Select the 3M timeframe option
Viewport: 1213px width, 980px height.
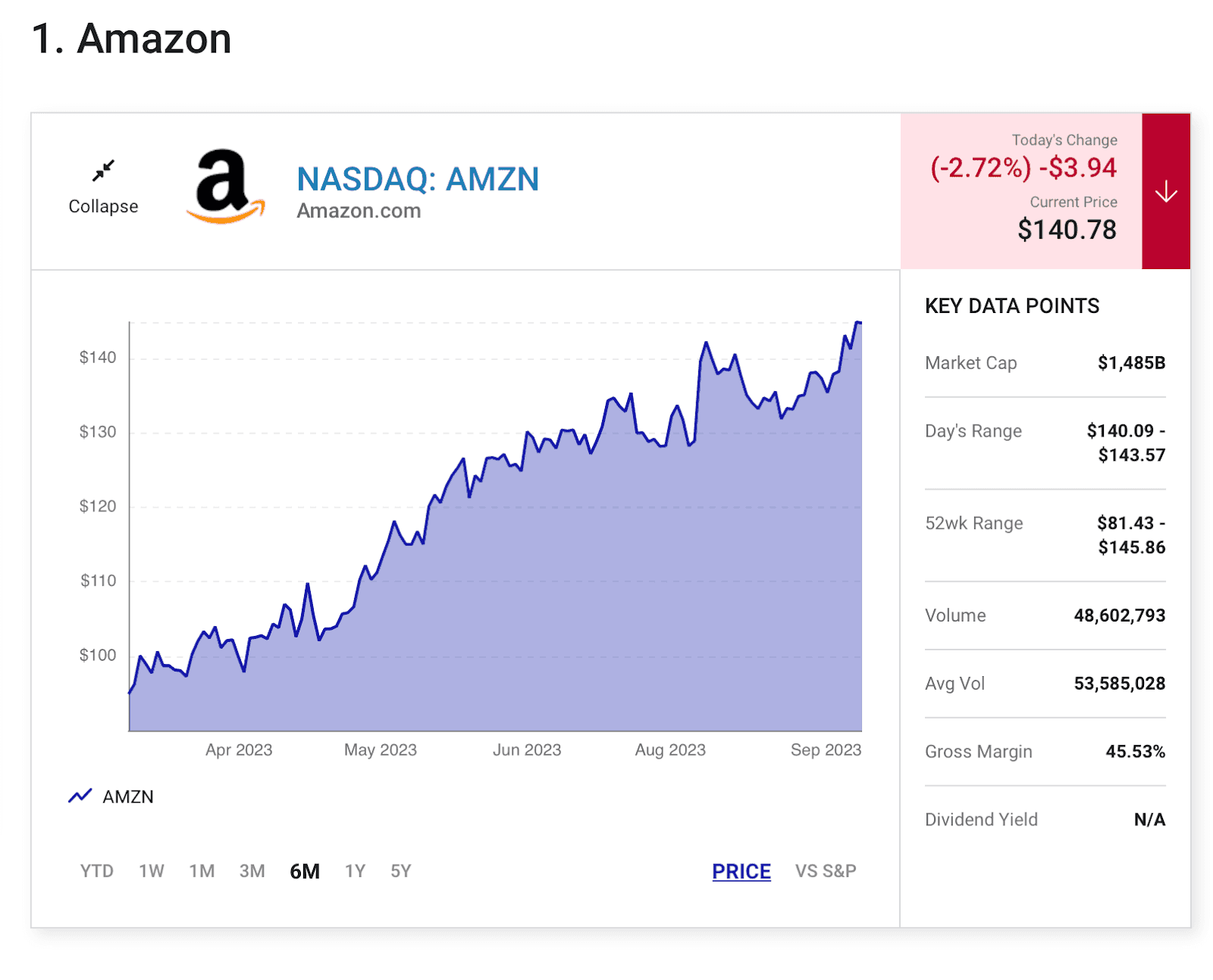click(x=252, y=871)
